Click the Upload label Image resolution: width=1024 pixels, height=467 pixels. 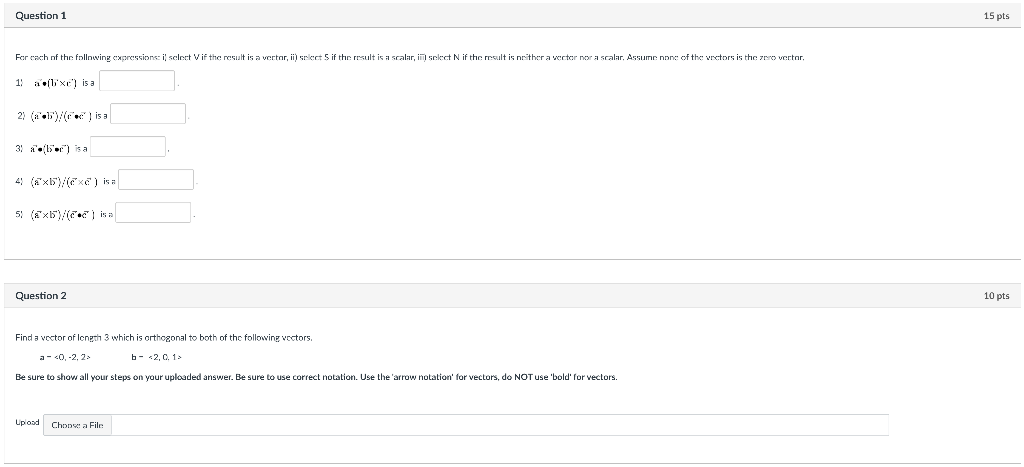tap(27, 423)
